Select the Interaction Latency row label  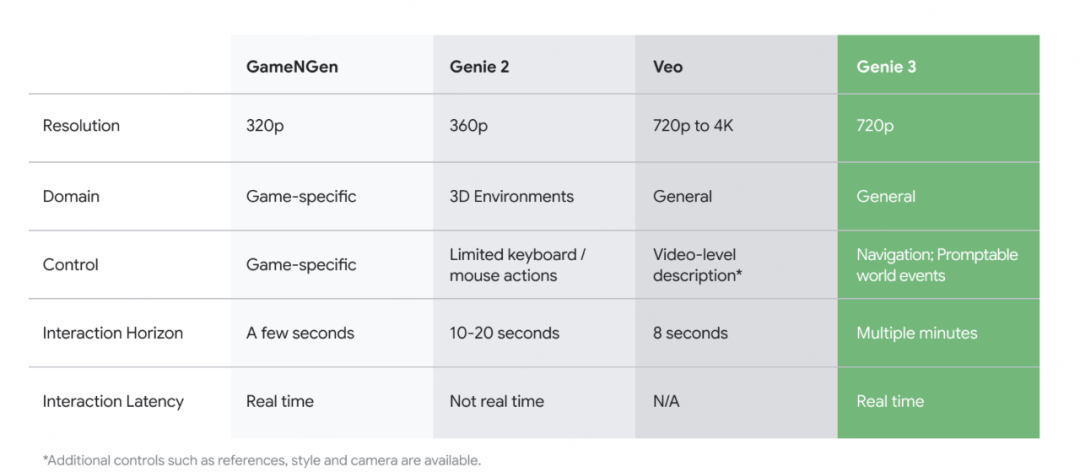tap(113, 401)
